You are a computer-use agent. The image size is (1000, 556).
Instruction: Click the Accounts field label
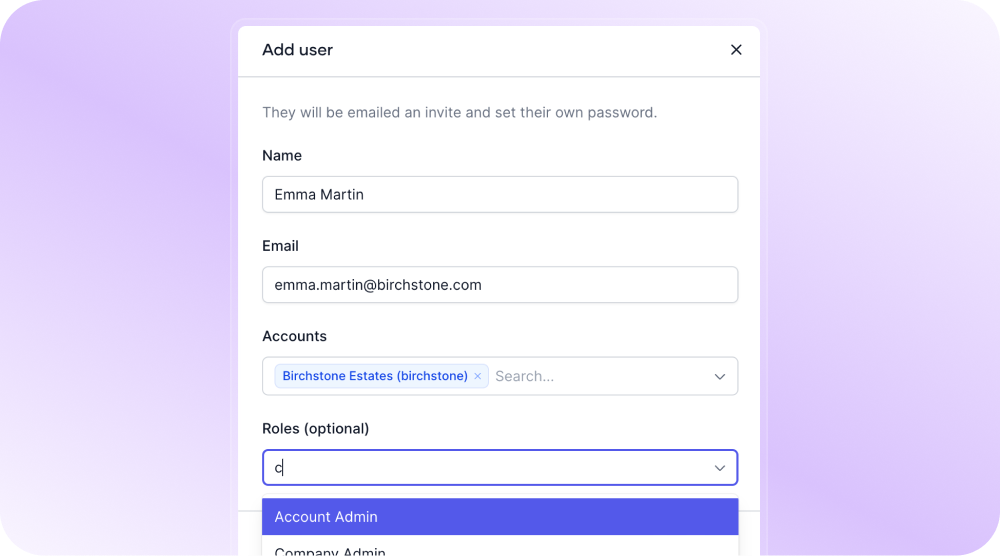click(x=294, y=336)
